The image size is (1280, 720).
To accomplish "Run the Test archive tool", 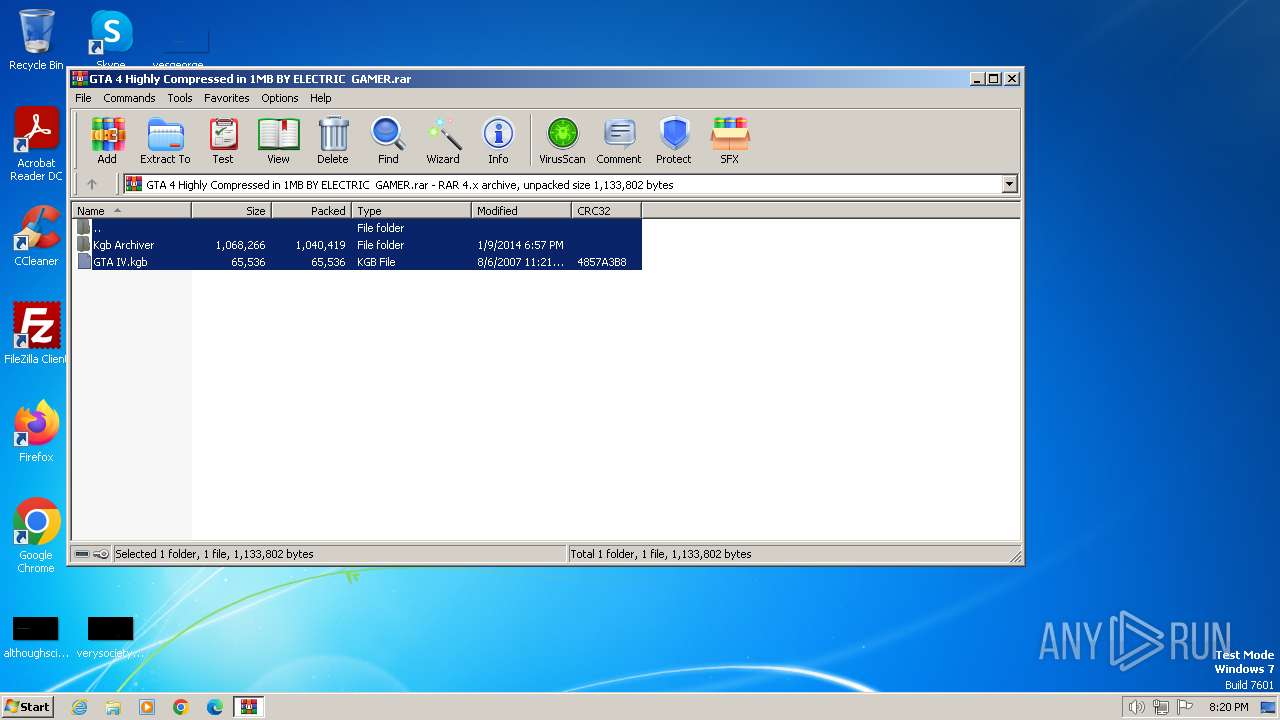I will (x=223, y=140).
